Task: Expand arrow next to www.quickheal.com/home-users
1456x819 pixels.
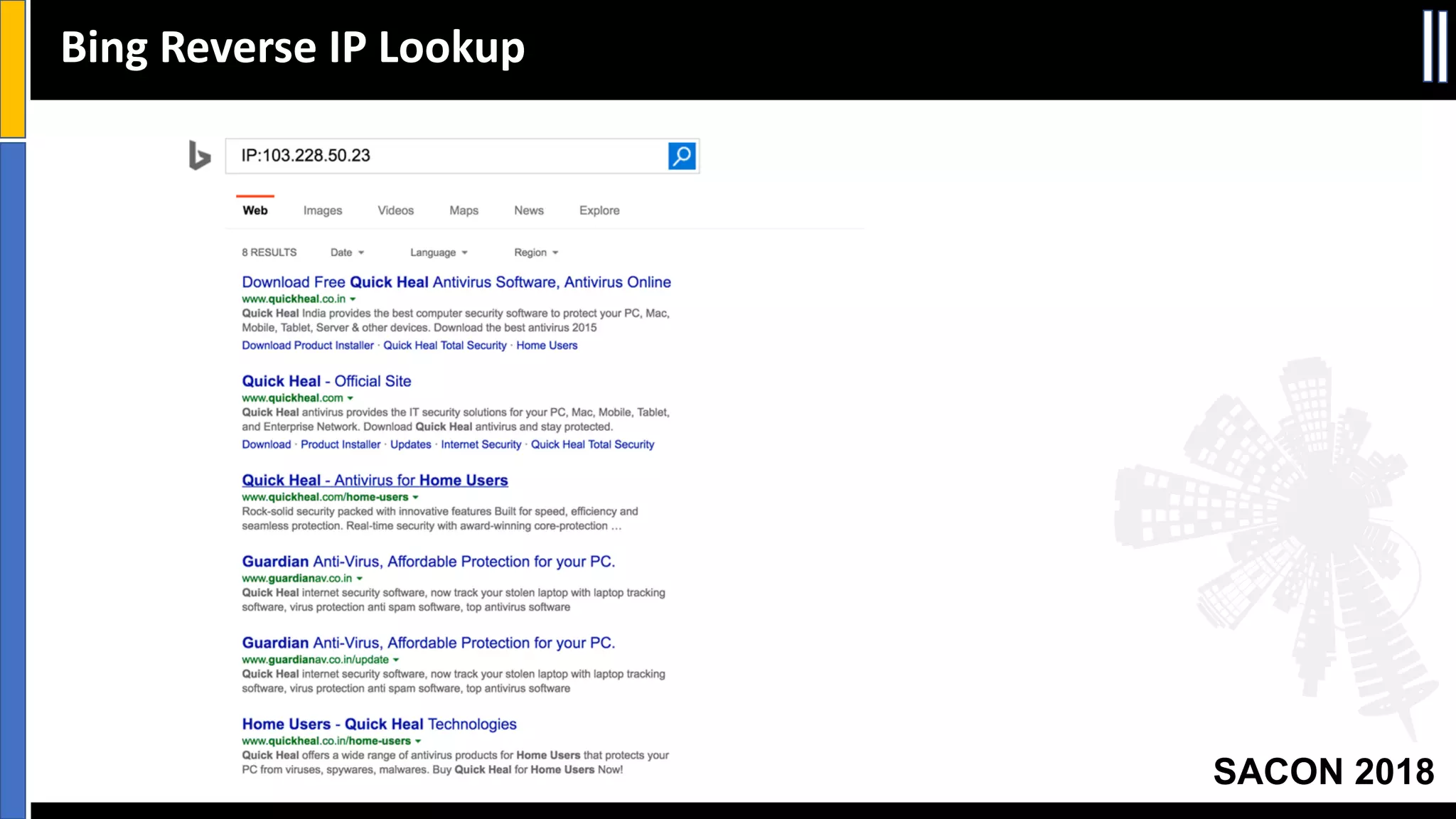Action: click(415, 498)
